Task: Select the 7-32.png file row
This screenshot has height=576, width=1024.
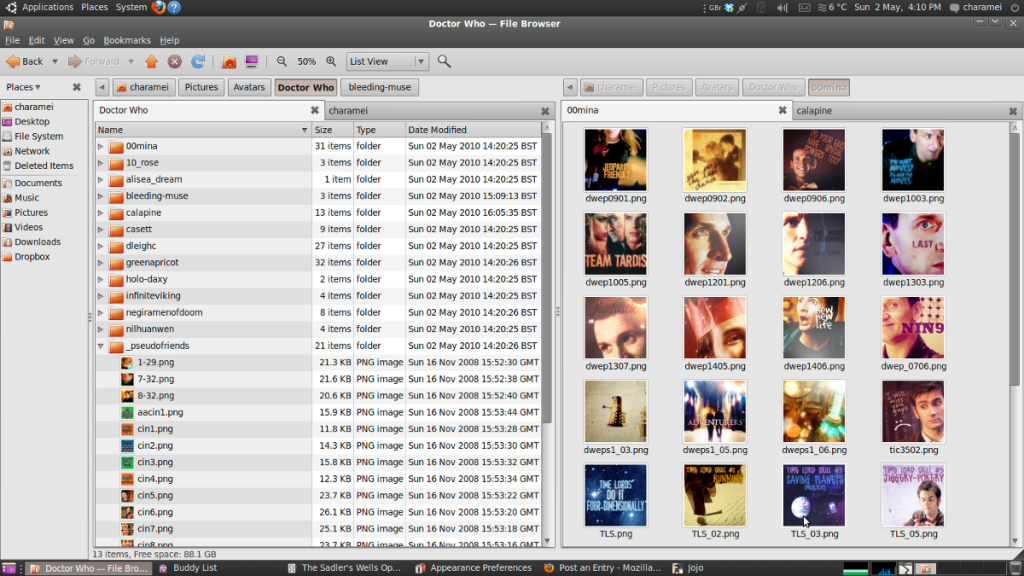Action: point(318,379)
